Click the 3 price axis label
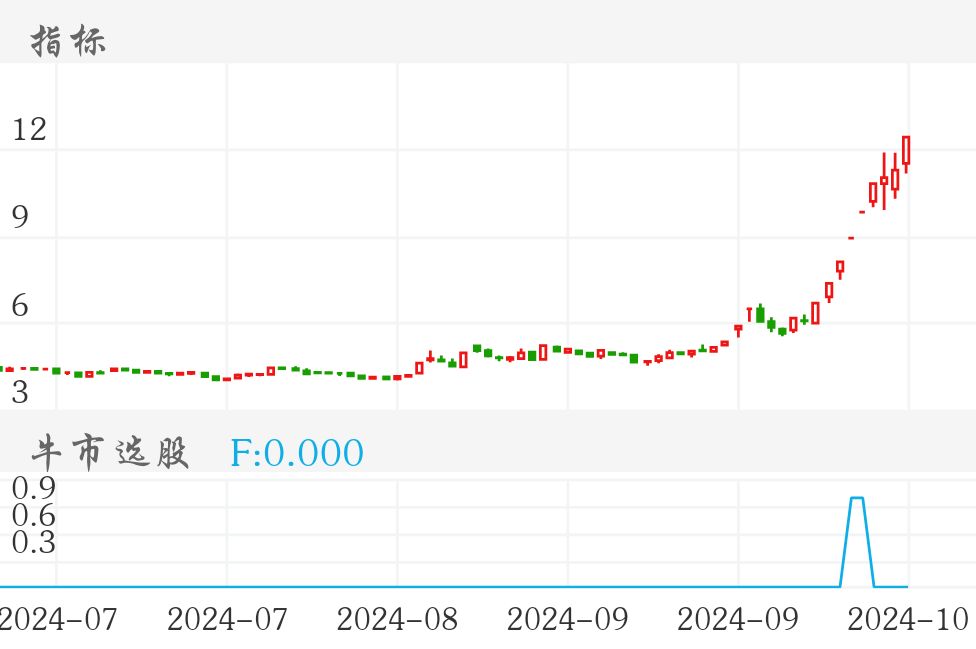Viewport: 976px width, 649px height. [20, 393]
